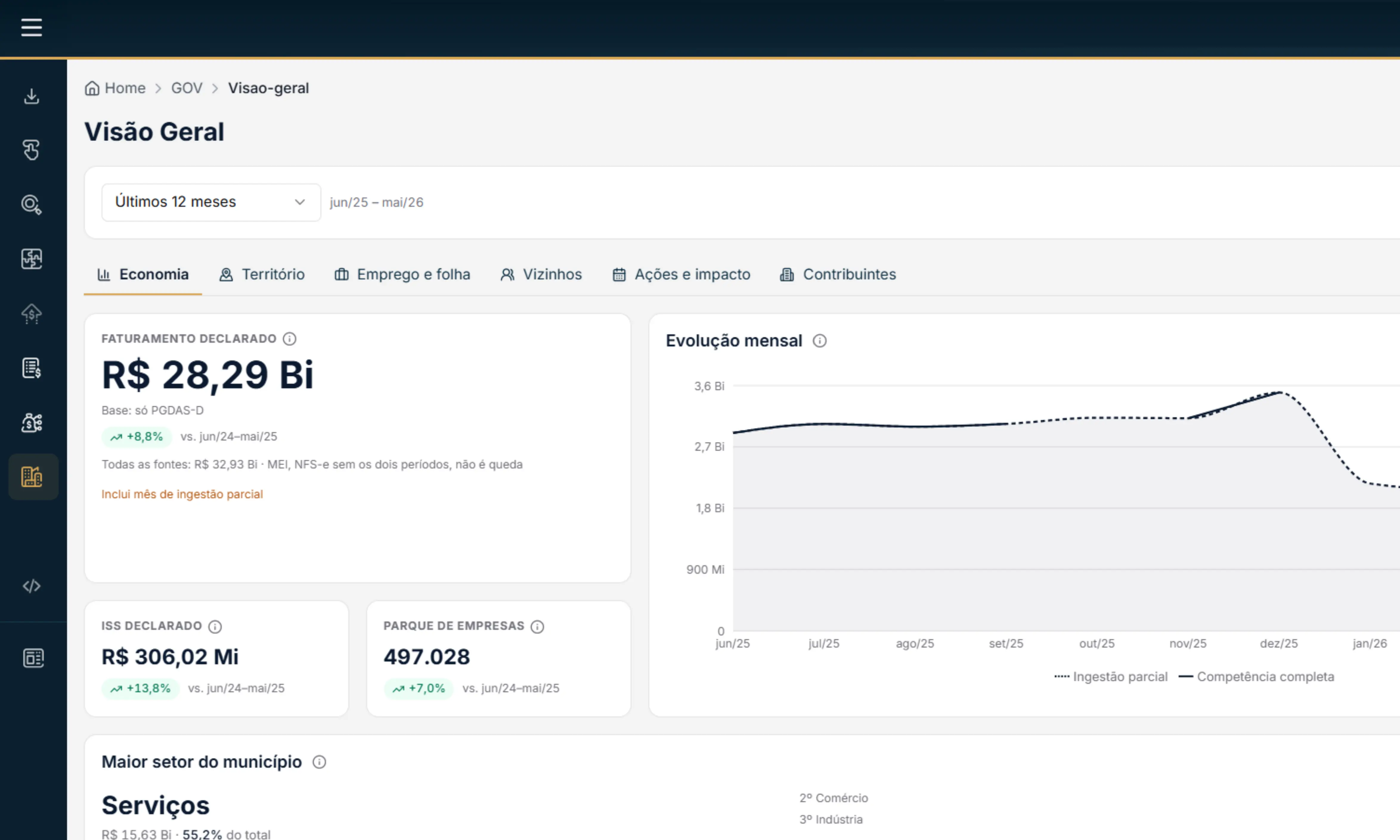Go to the Vizinhos tab

pyautogui.click(x=541, y=275)
